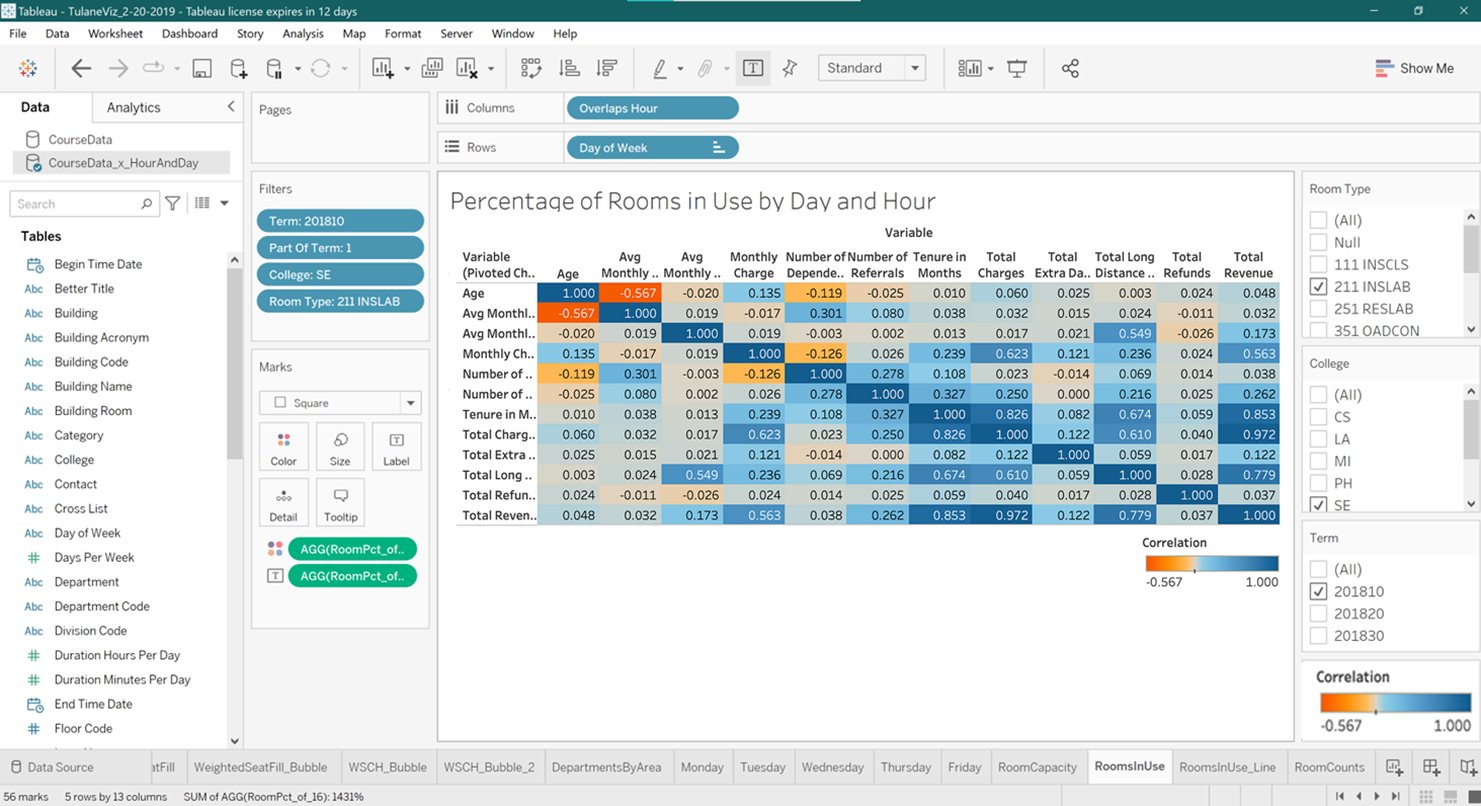This screenshot has width=1481, height=806.
Task: Click the Tableau start page logo icon
Action: pos(28,68)
